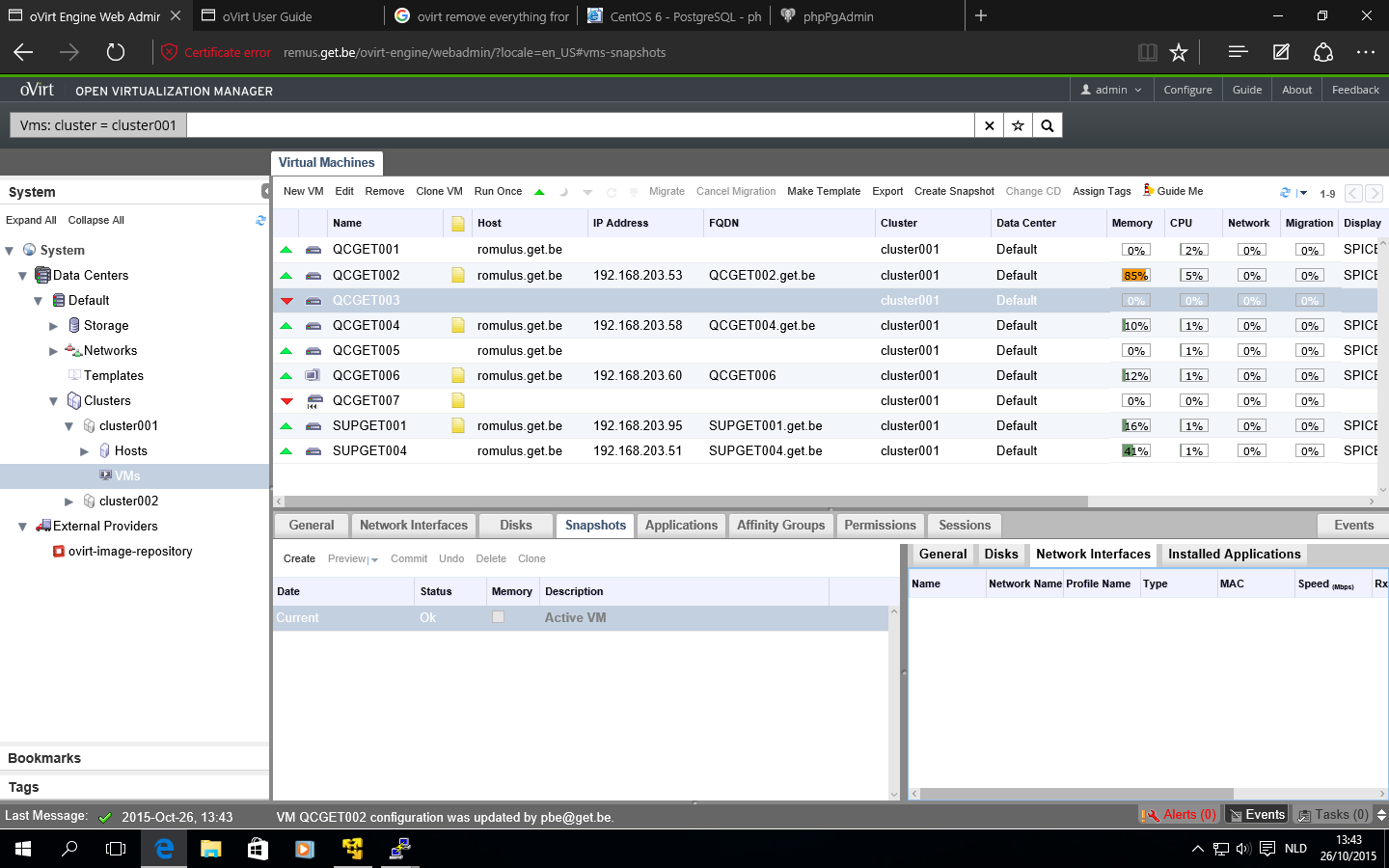Refresh the System tree panel
The image size is (1389, 868).
[x=260, y=221]
